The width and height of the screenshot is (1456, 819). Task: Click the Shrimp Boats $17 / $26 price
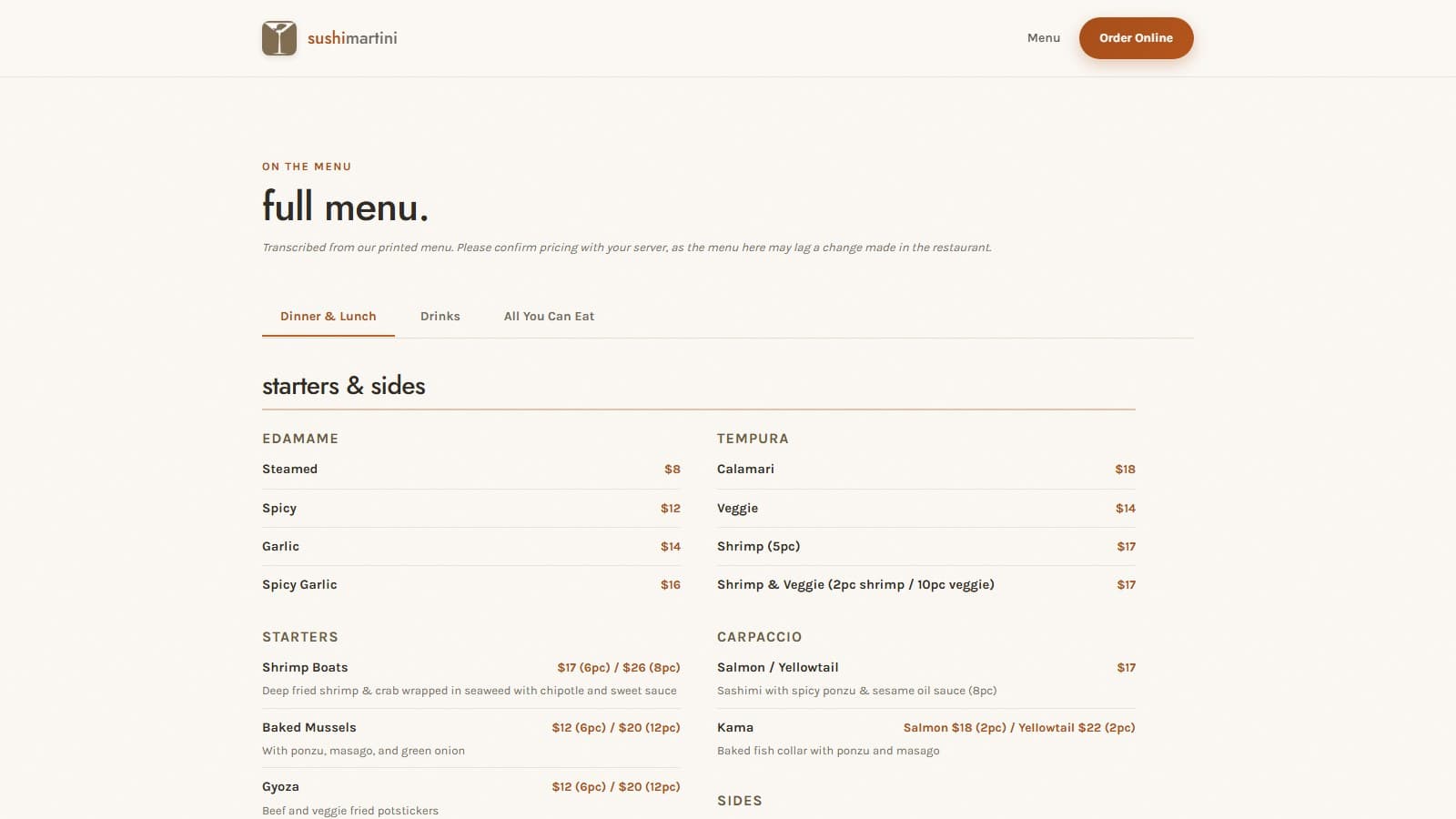[x=619, y=668]
